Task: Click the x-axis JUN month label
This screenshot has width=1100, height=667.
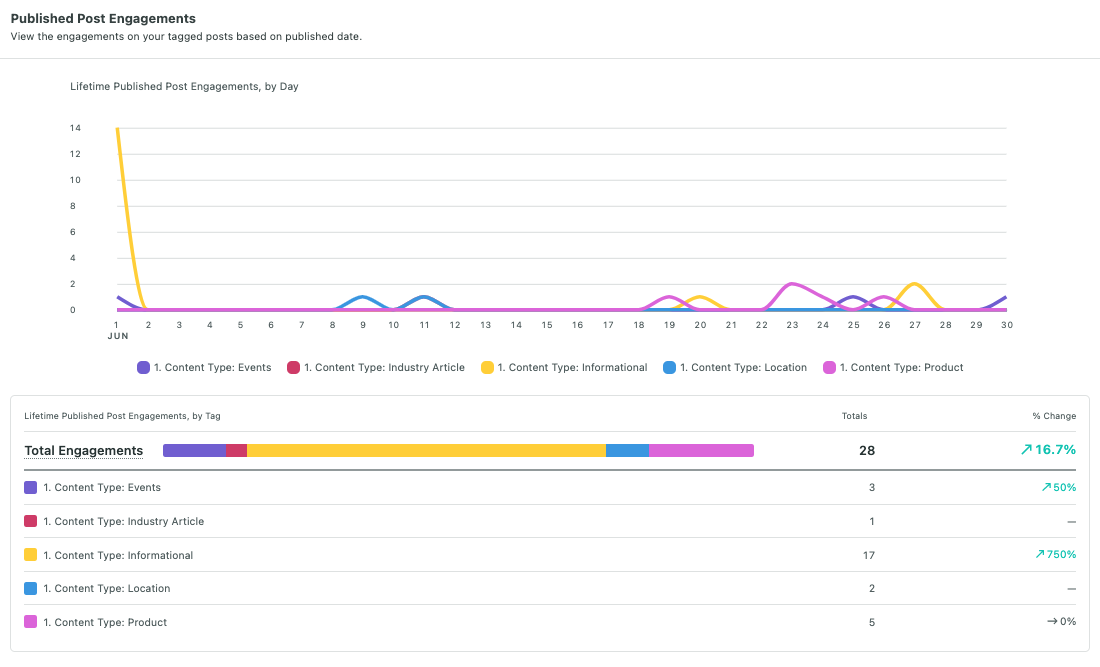Action: (x=118, y=336)
